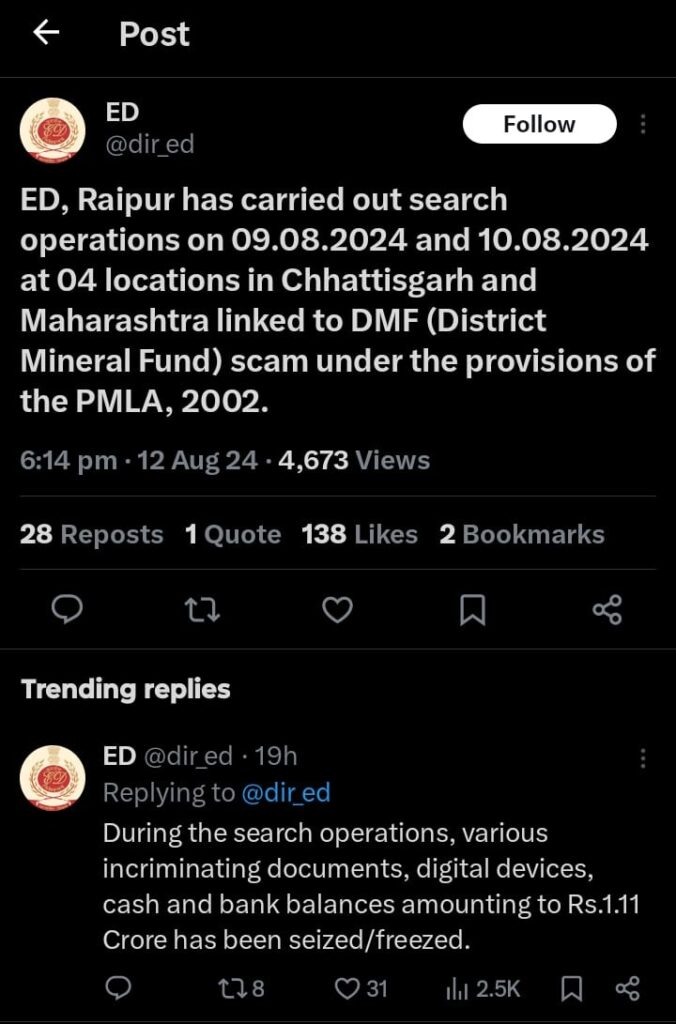Tap the reply icon under main post
Screen dimensions: 676x1024
point(67,610)
